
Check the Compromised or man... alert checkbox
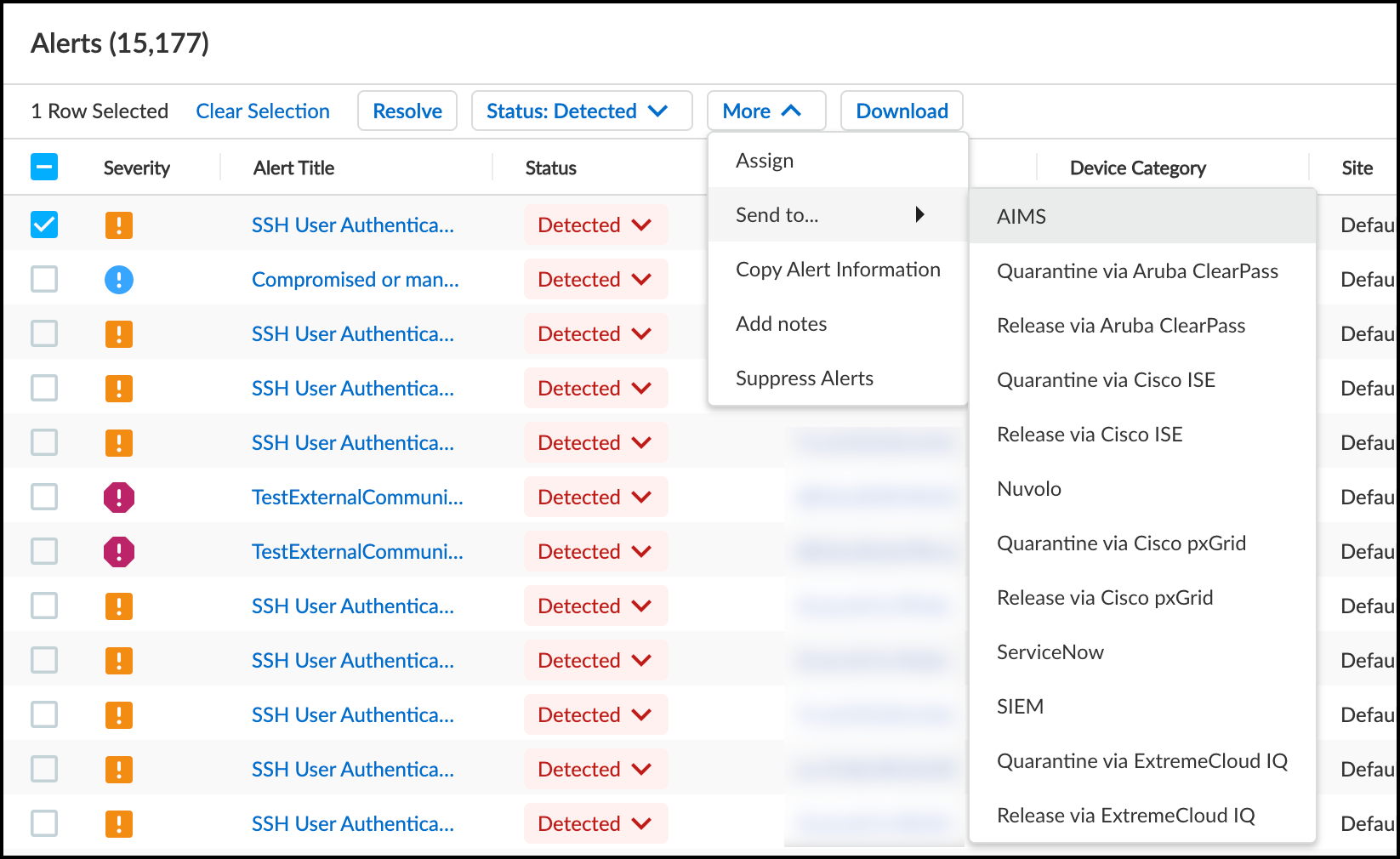(x=44, y=280)
